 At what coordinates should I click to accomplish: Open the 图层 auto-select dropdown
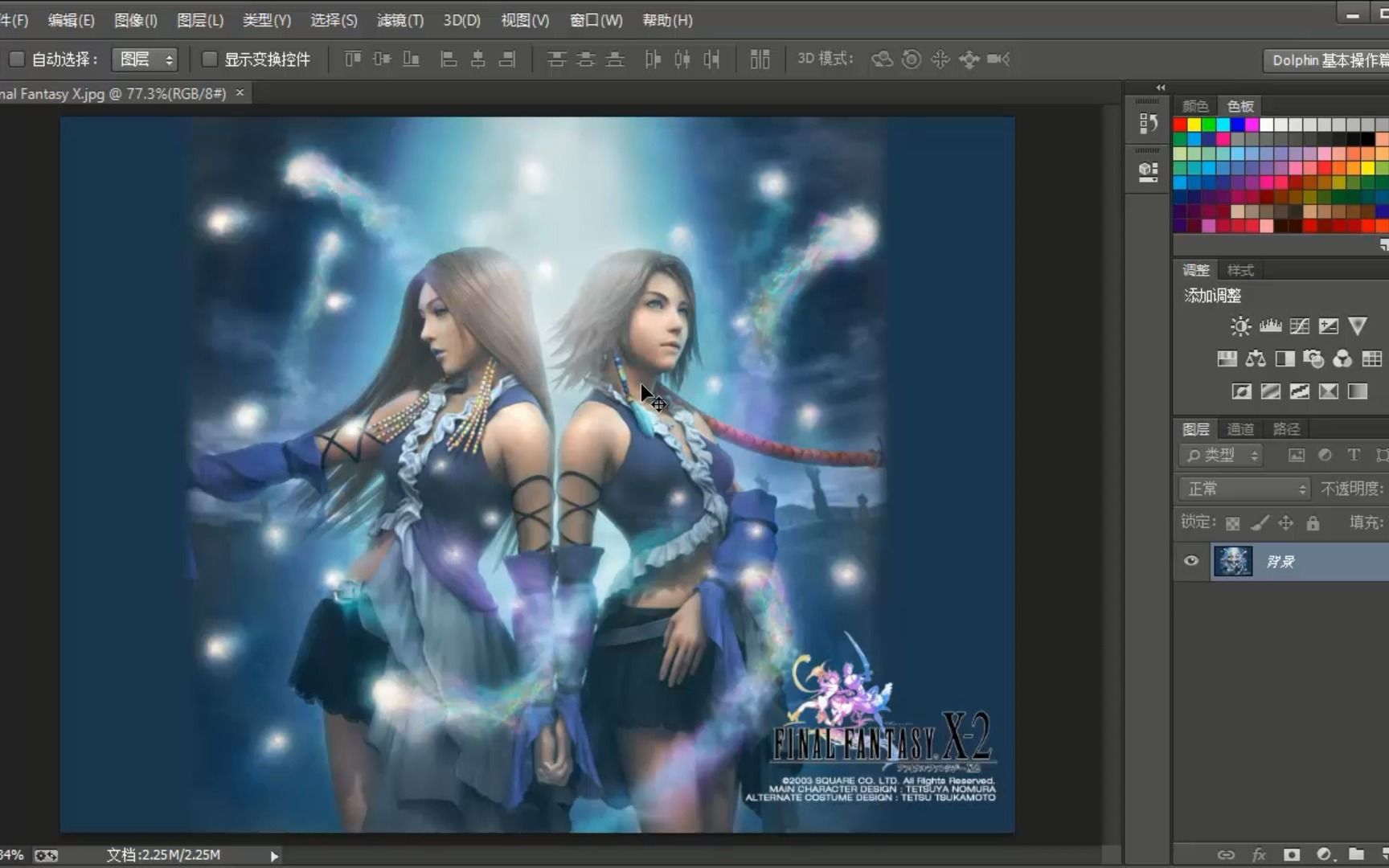pyautogui.click(x=145, y=59)
